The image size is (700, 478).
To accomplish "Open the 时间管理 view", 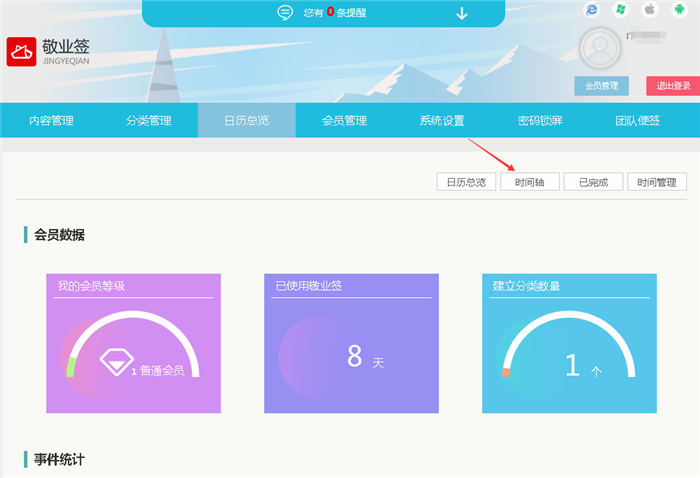I will coord(657,182).
